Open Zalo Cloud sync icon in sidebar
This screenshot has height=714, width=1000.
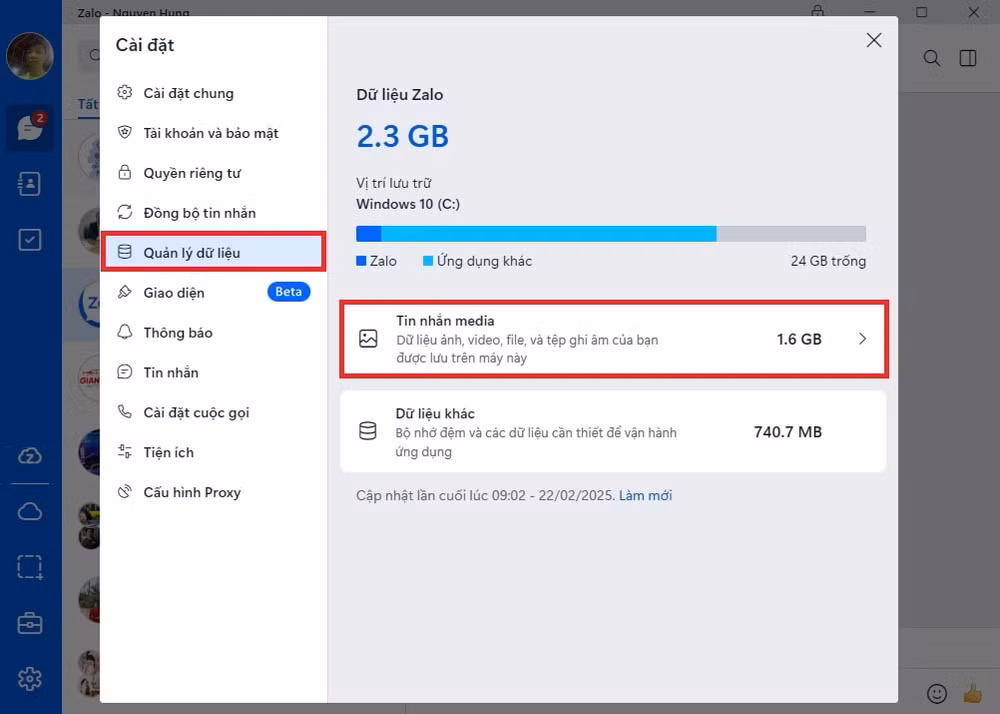point(29,456)
